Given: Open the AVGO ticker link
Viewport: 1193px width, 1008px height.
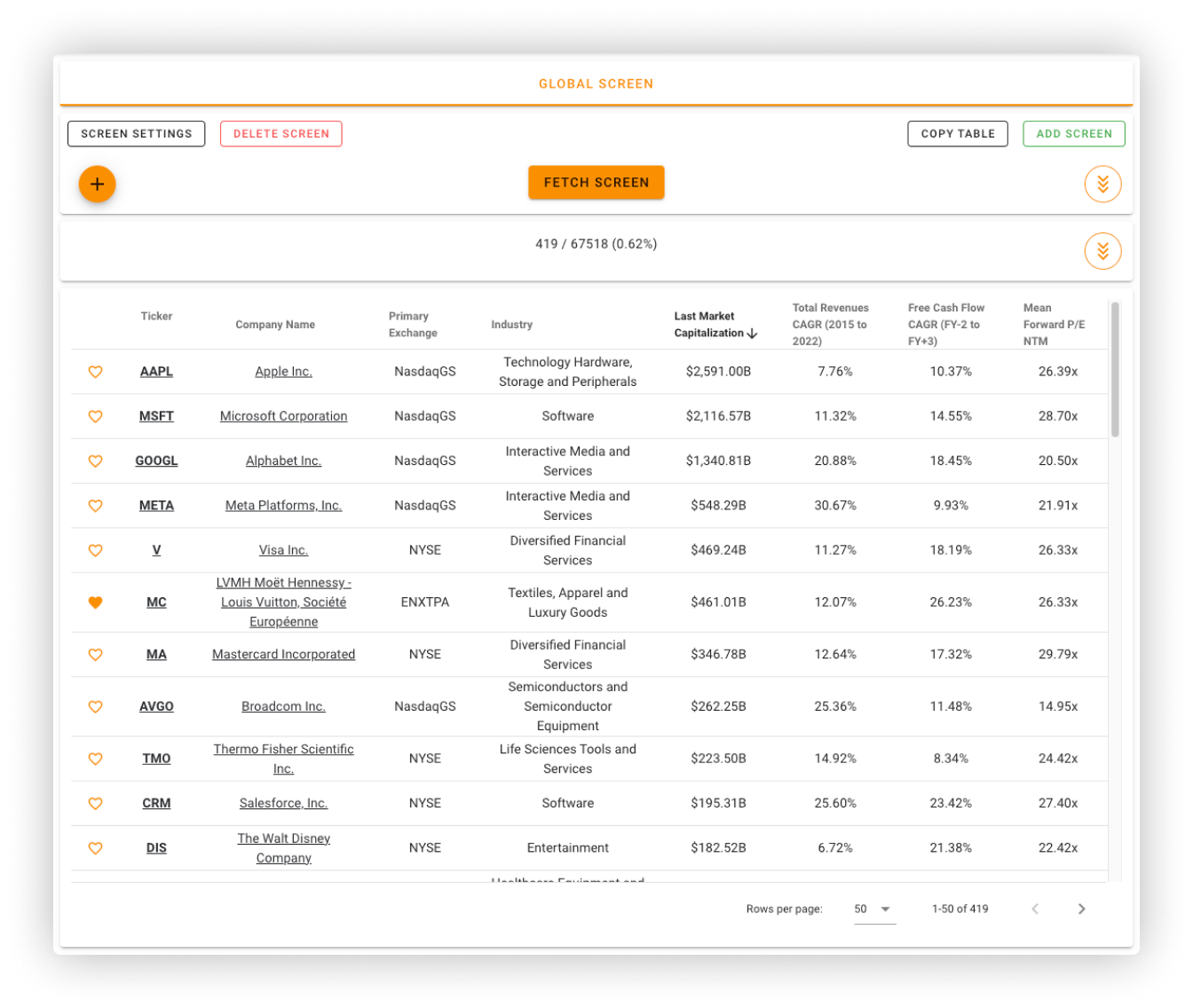Looking at the screenshot, I should [156, 706].
